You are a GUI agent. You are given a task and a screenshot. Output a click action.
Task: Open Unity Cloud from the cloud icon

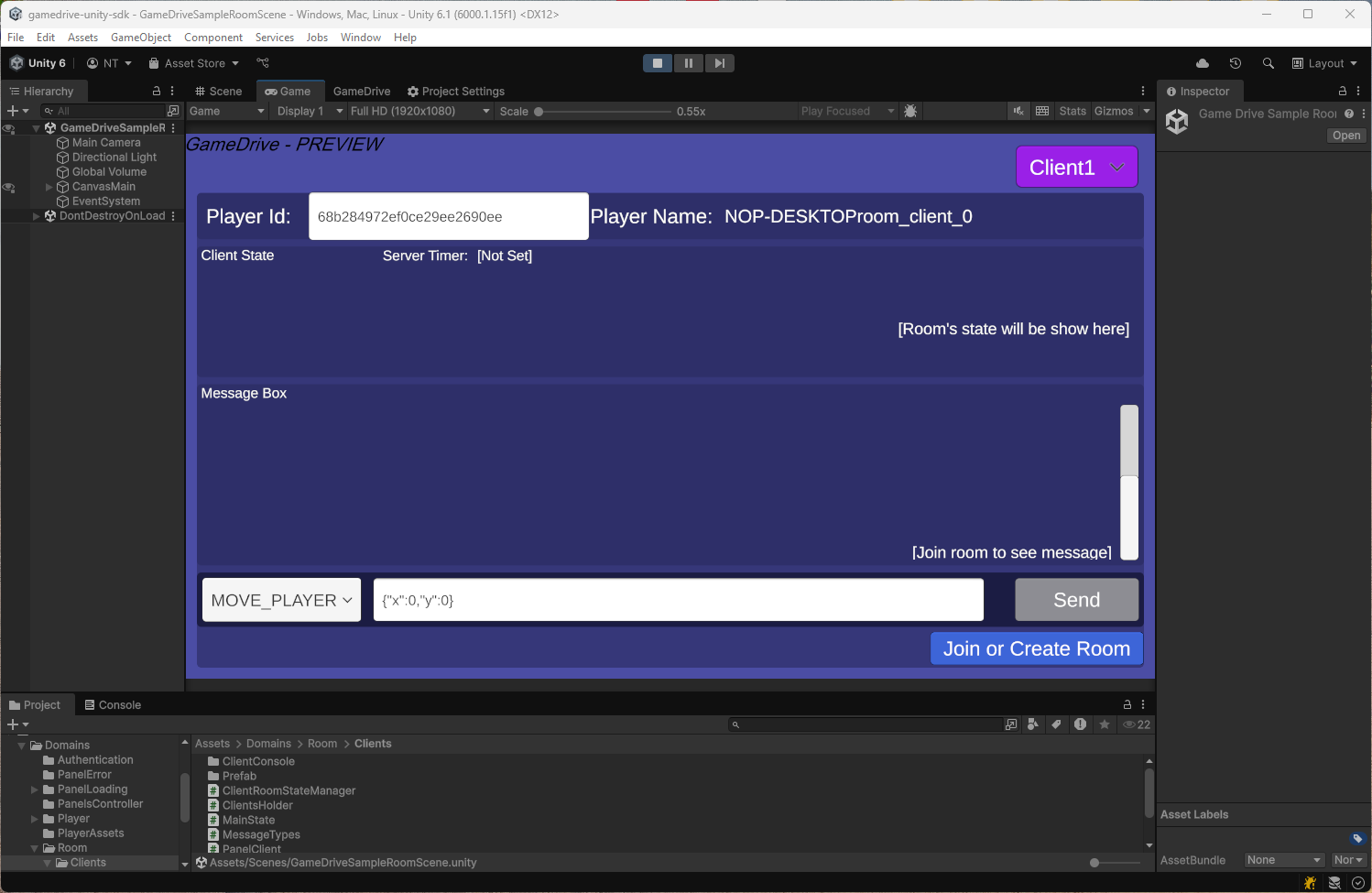(1203, 63)
